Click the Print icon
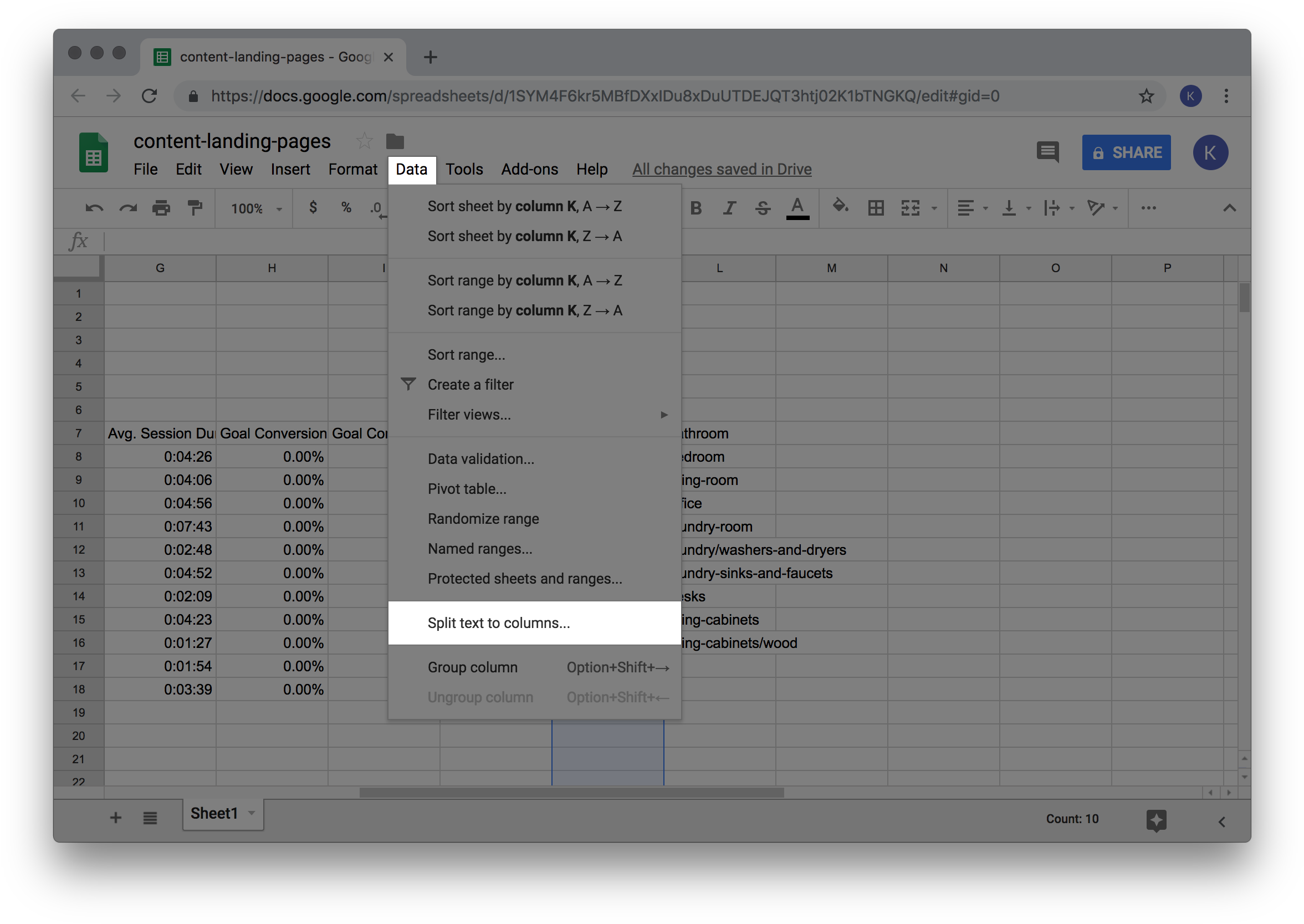Viewport: 1304px width, 924px height. click(161, 208)
